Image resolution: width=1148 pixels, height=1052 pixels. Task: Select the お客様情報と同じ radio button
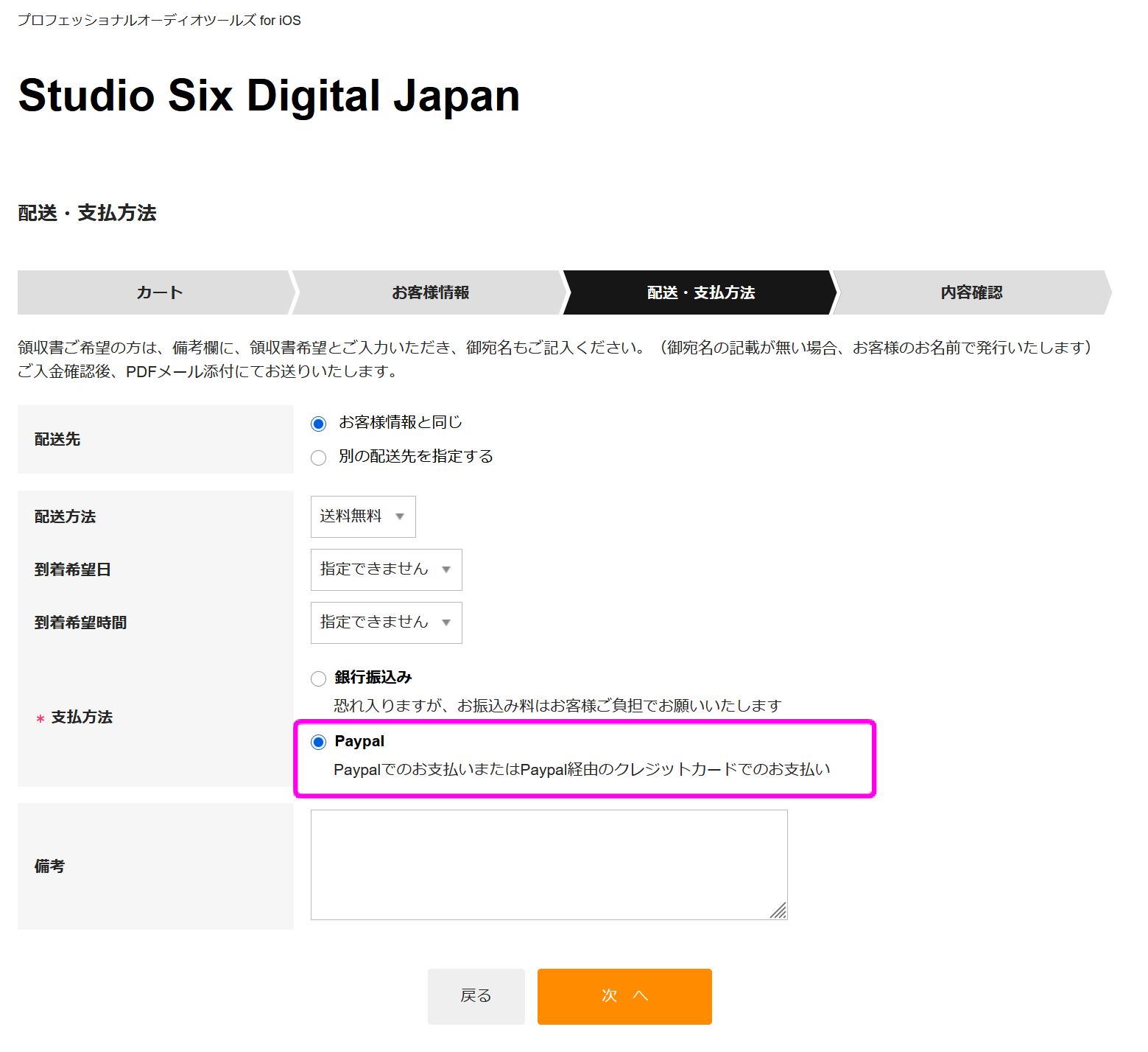tap(318, 424)
